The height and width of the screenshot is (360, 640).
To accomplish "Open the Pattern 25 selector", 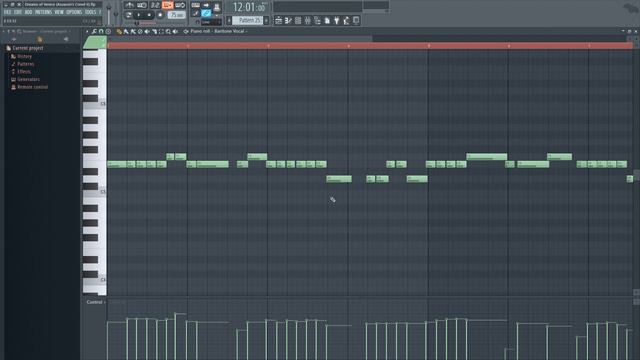I will [x=247, y=20].
